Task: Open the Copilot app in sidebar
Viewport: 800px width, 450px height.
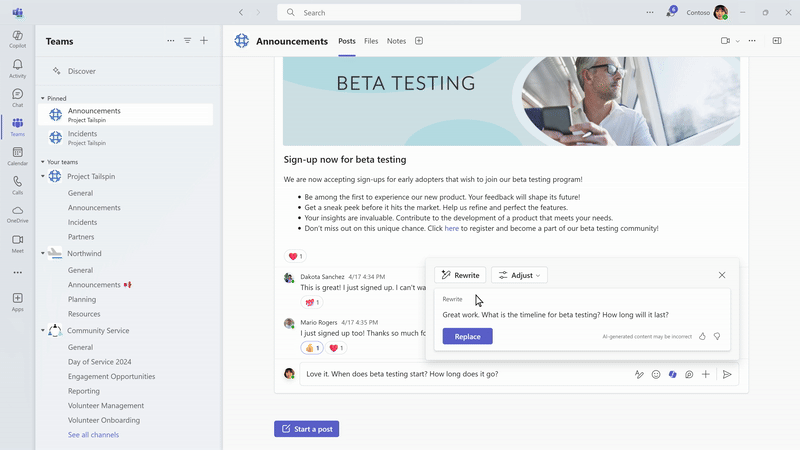Action: (x=17, y=38)
